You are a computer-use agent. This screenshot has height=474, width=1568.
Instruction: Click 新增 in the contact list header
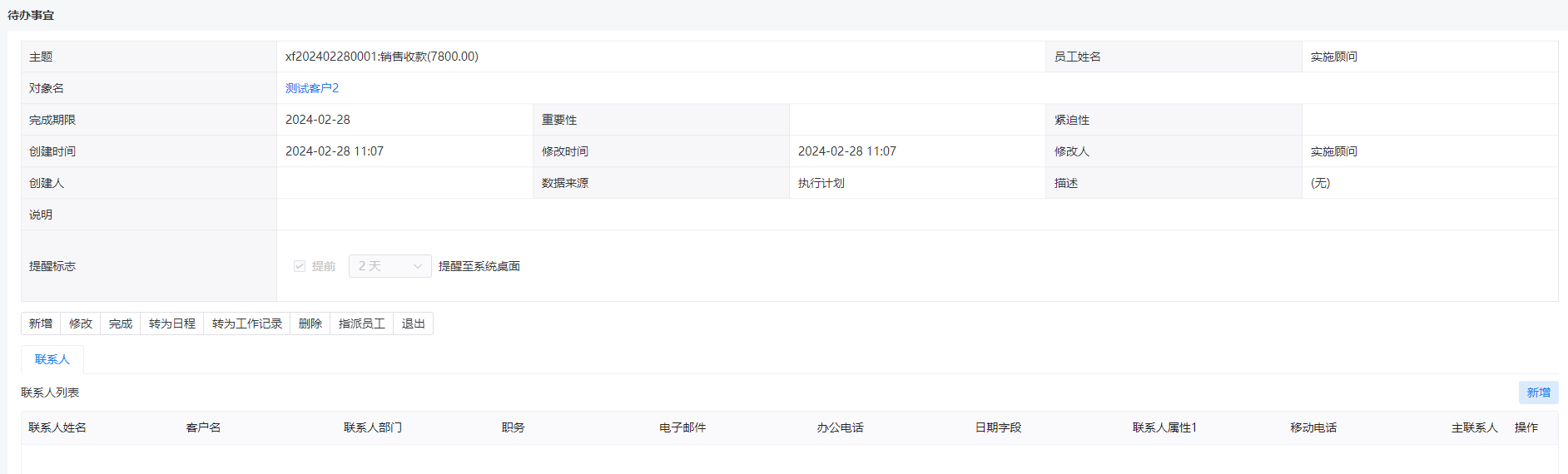pos(1538,393)
